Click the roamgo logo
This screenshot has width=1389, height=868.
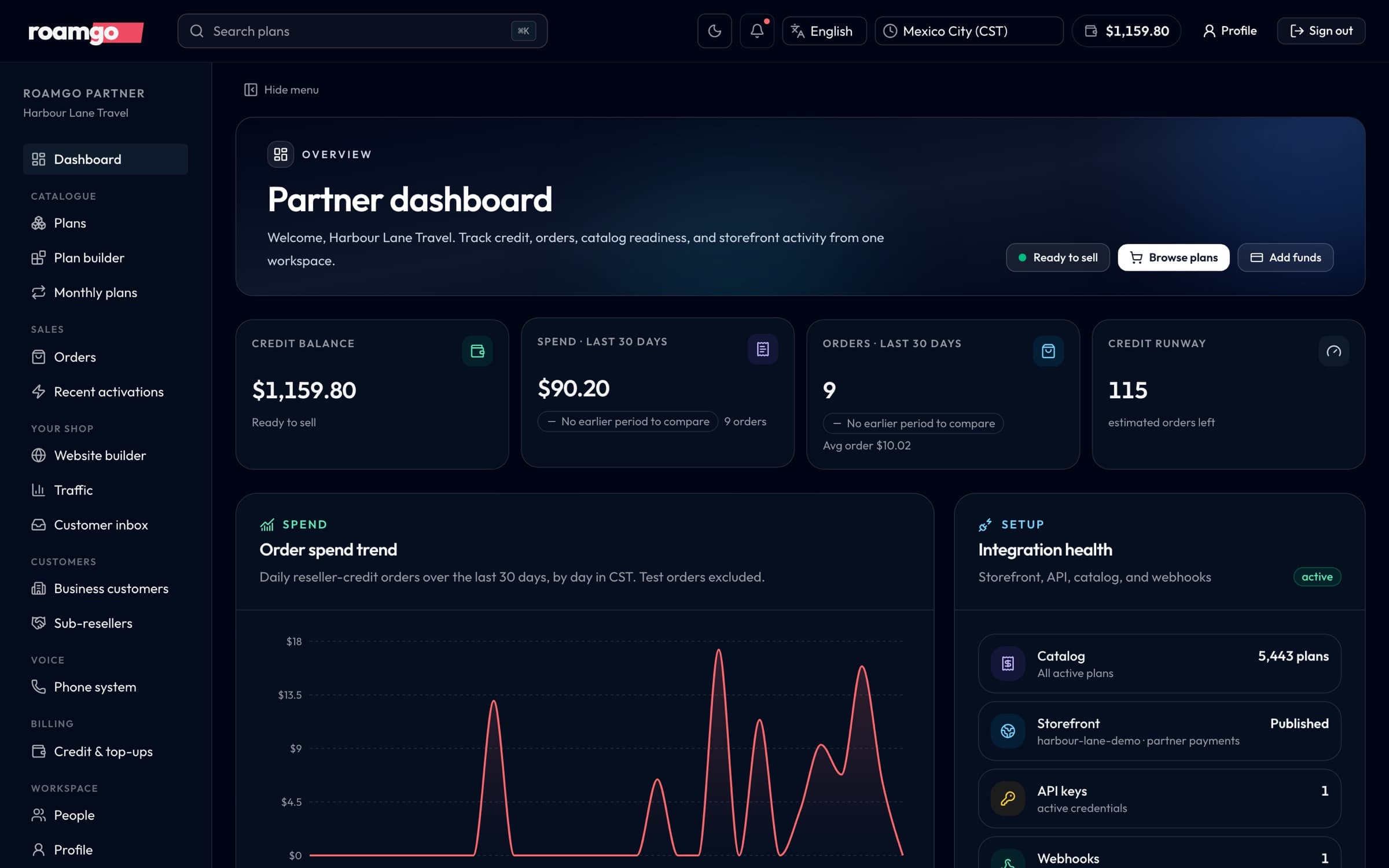tap(86, 32)
